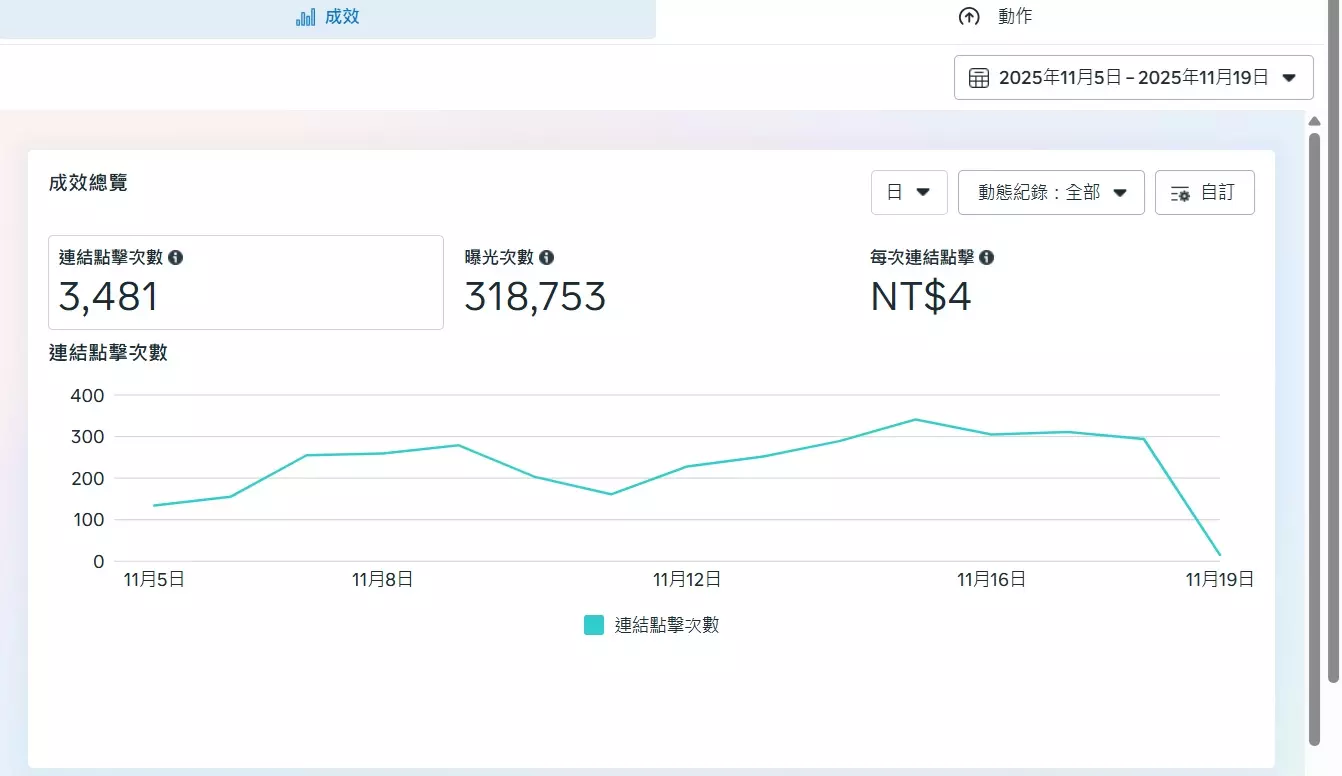Open the date range dropdown arrow
The width and height of the screenshot is (1342, 776).
[x=1289, y=78]
